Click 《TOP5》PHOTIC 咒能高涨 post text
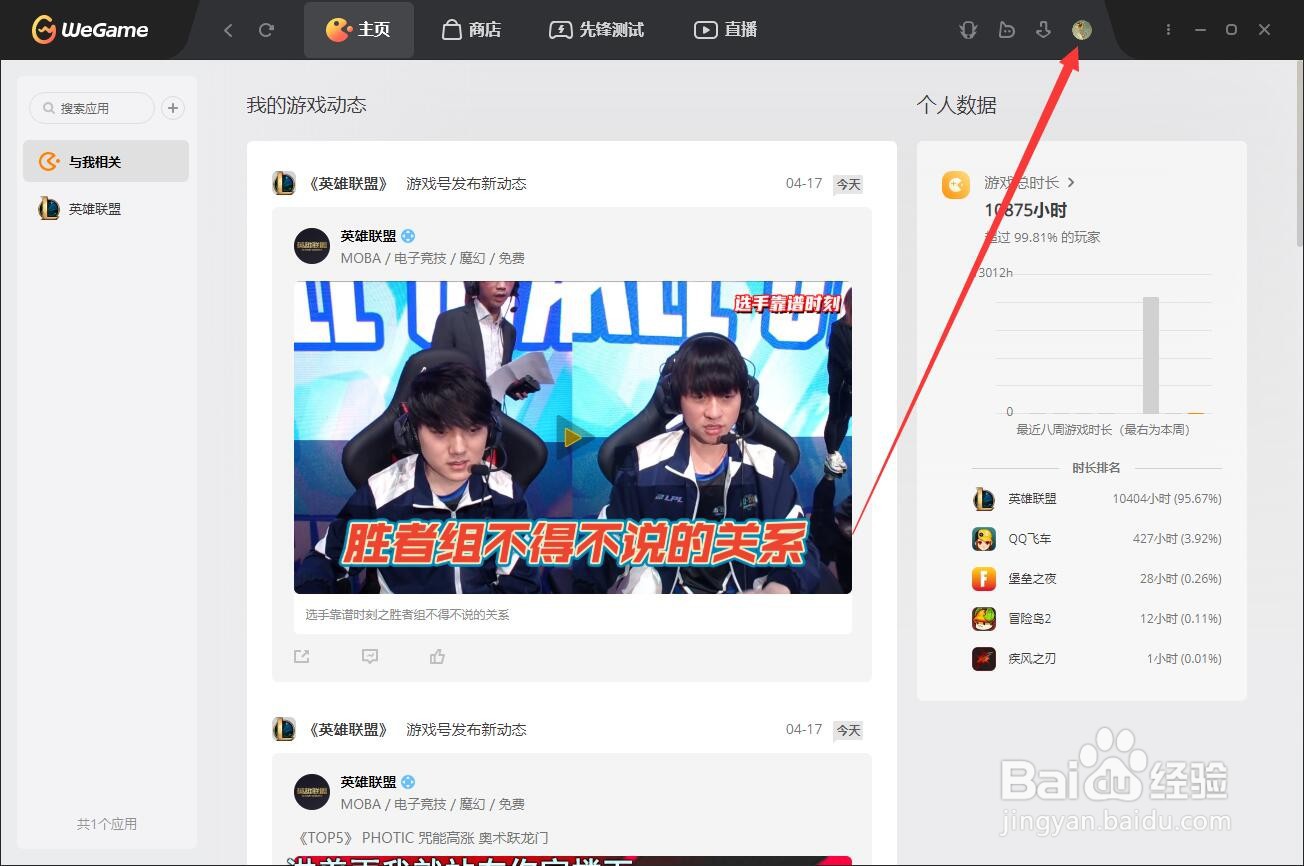The width and height of the screenshot is (1304, 866). 423,838
